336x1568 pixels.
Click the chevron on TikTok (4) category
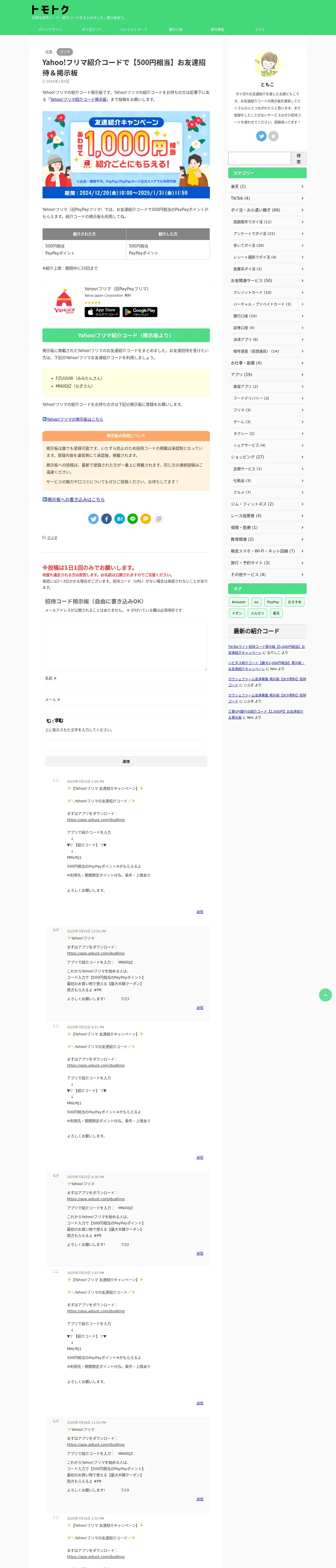pos(303,198)
